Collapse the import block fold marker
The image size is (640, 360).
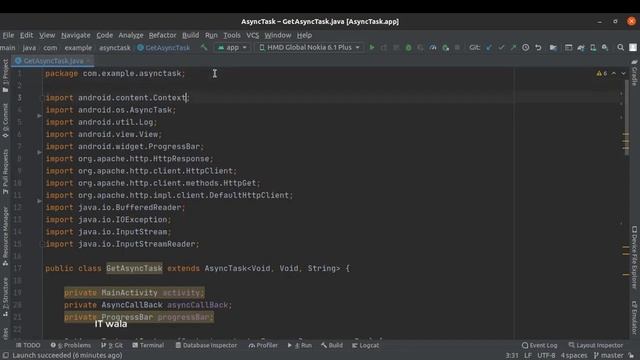click(x=42, y=98)
